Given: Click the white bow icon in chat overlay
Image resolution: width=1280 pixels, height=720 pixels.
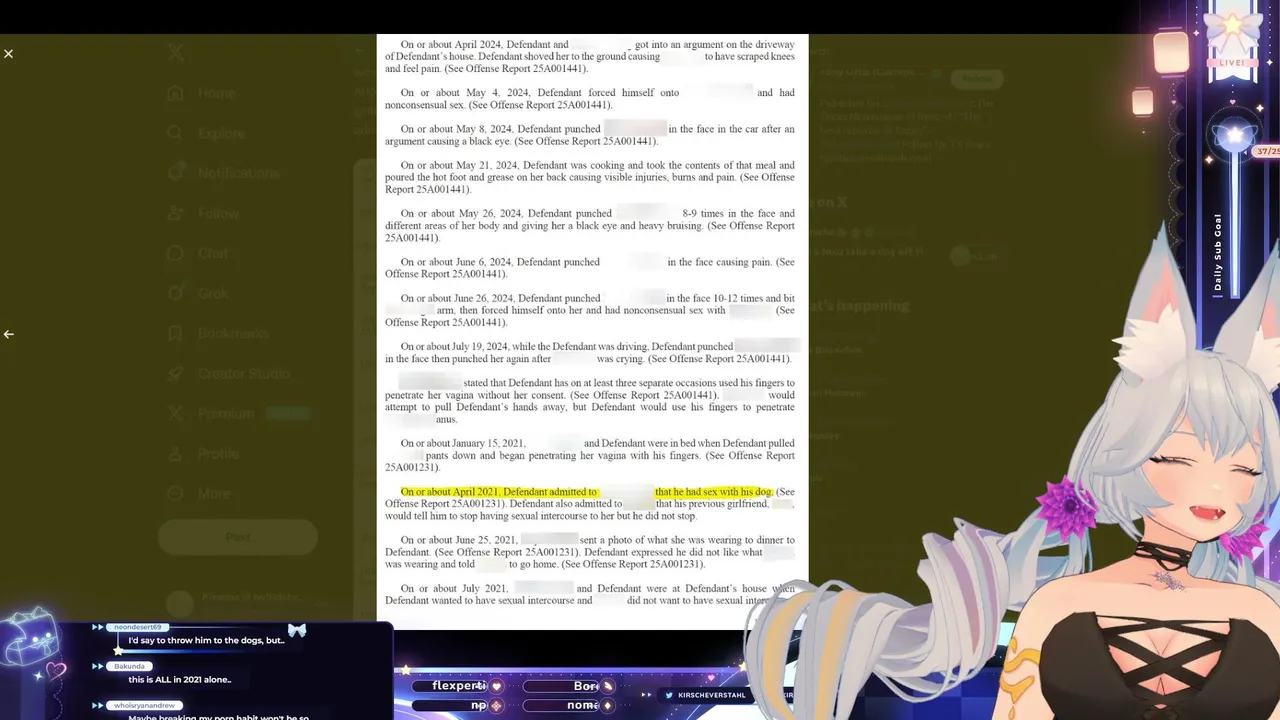Looking at the screenshot, I should tap(296, 630).
